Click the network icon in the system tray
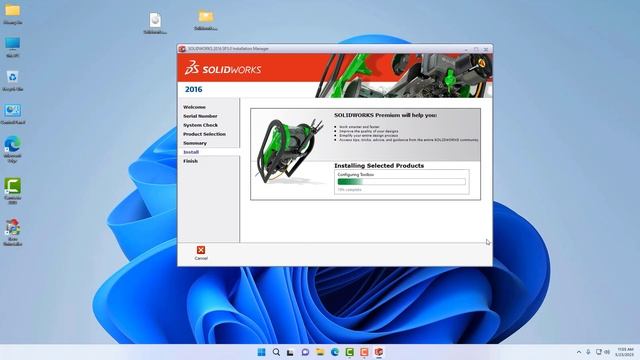The image size is (640, 360). tap(598, 352)
